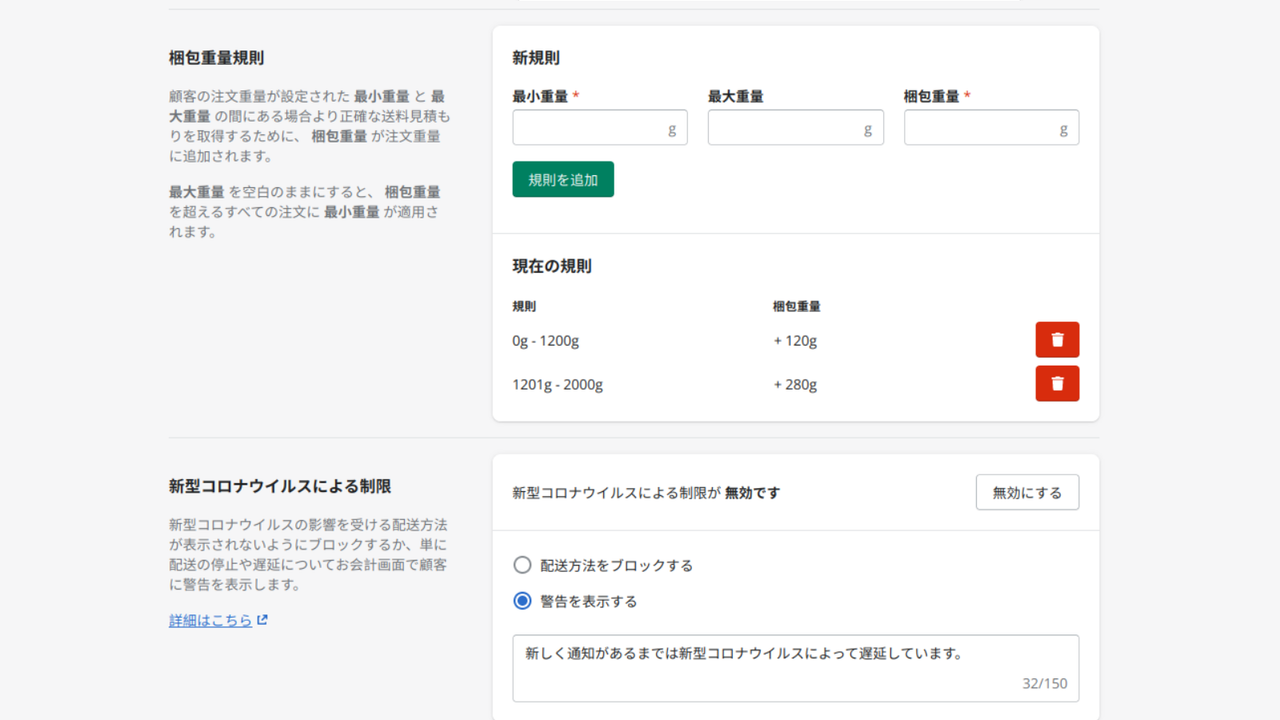Click the 梱包重量 input field
Image resolution: width=1280 pixels, height=720 pixels.
991,128
